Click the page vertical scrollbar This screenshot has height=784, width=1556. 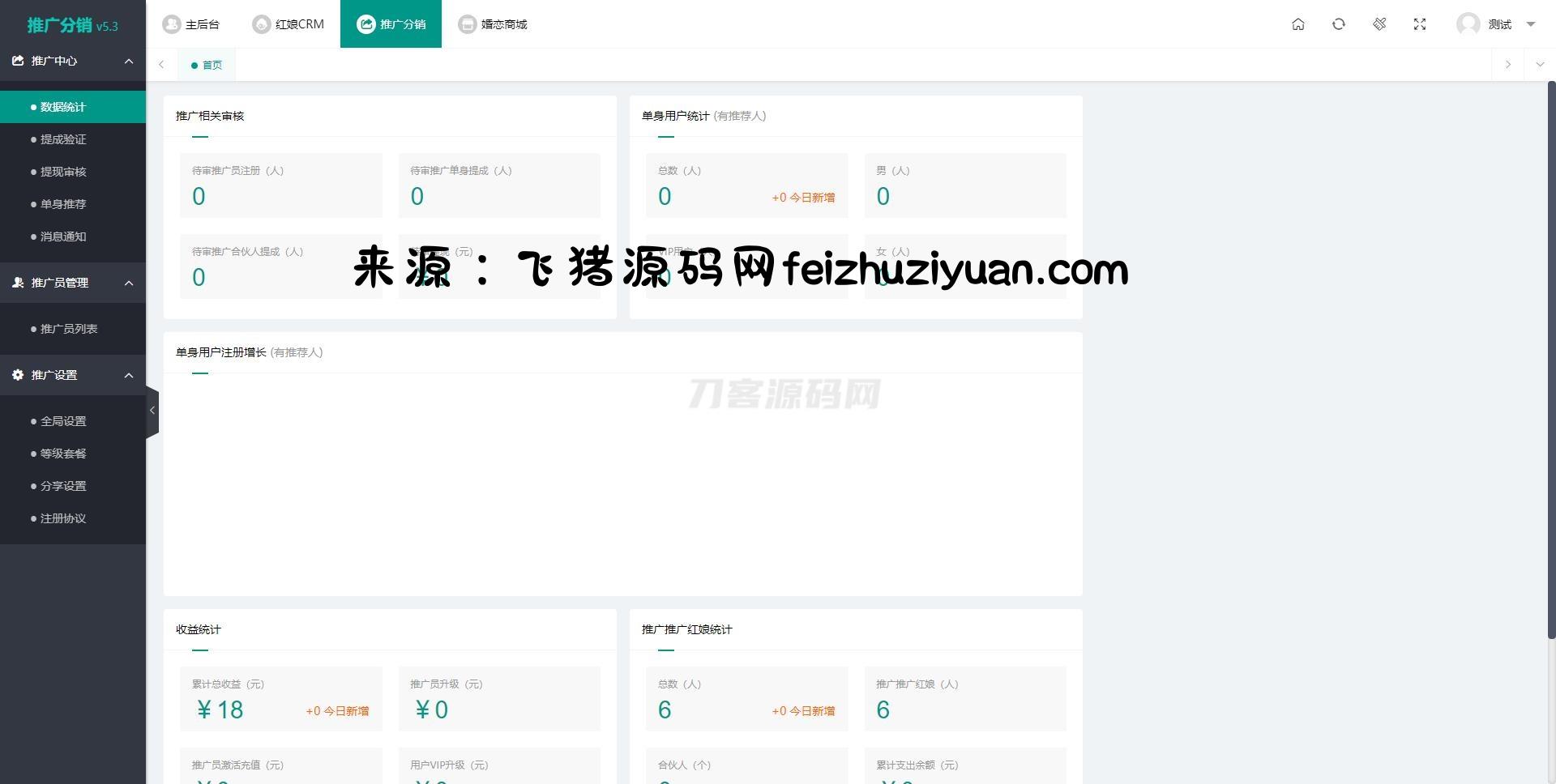click(x=1552, y=360)
